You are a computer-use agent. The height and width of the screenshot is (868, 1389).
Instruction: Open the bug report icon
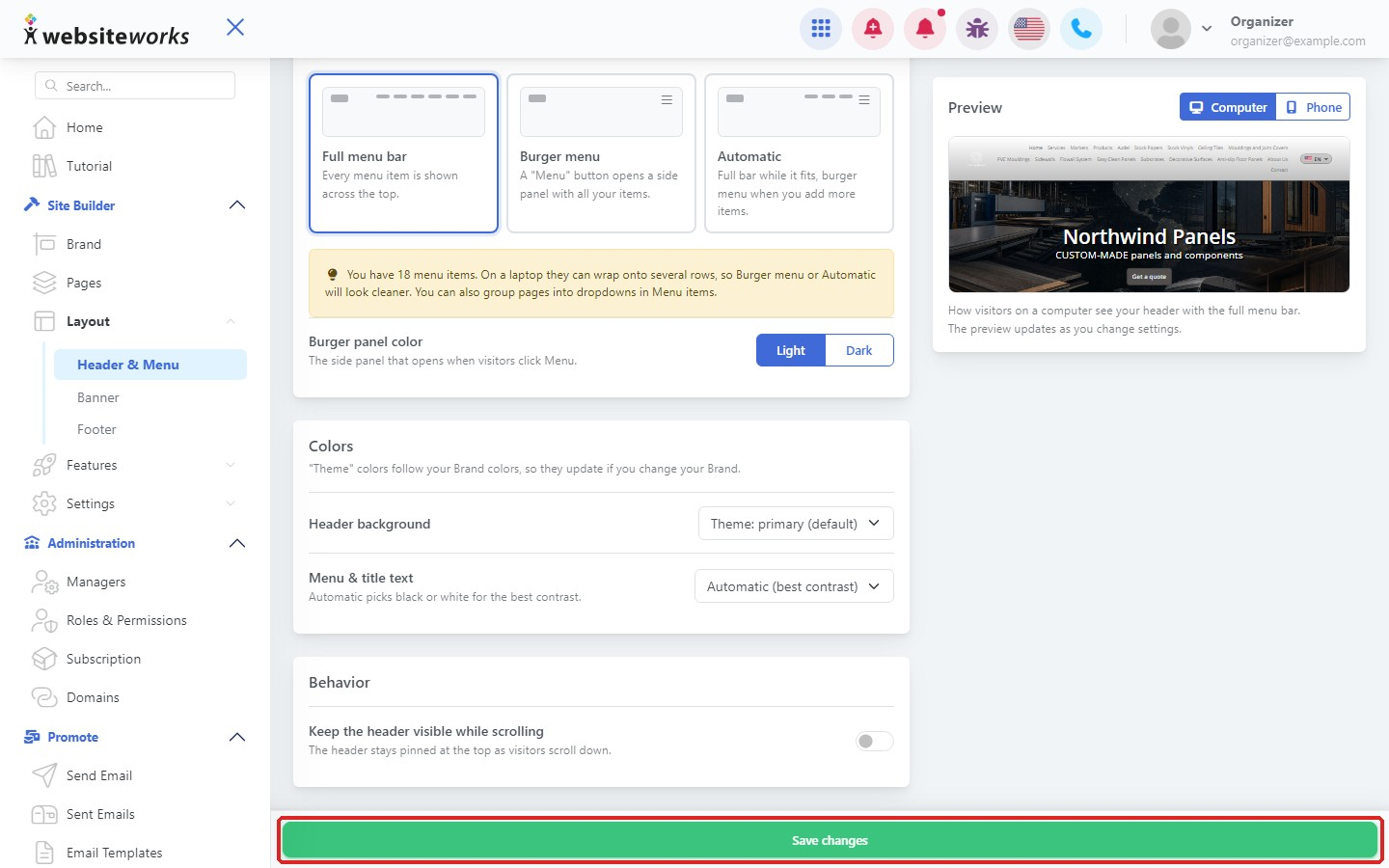coord(977,29)
